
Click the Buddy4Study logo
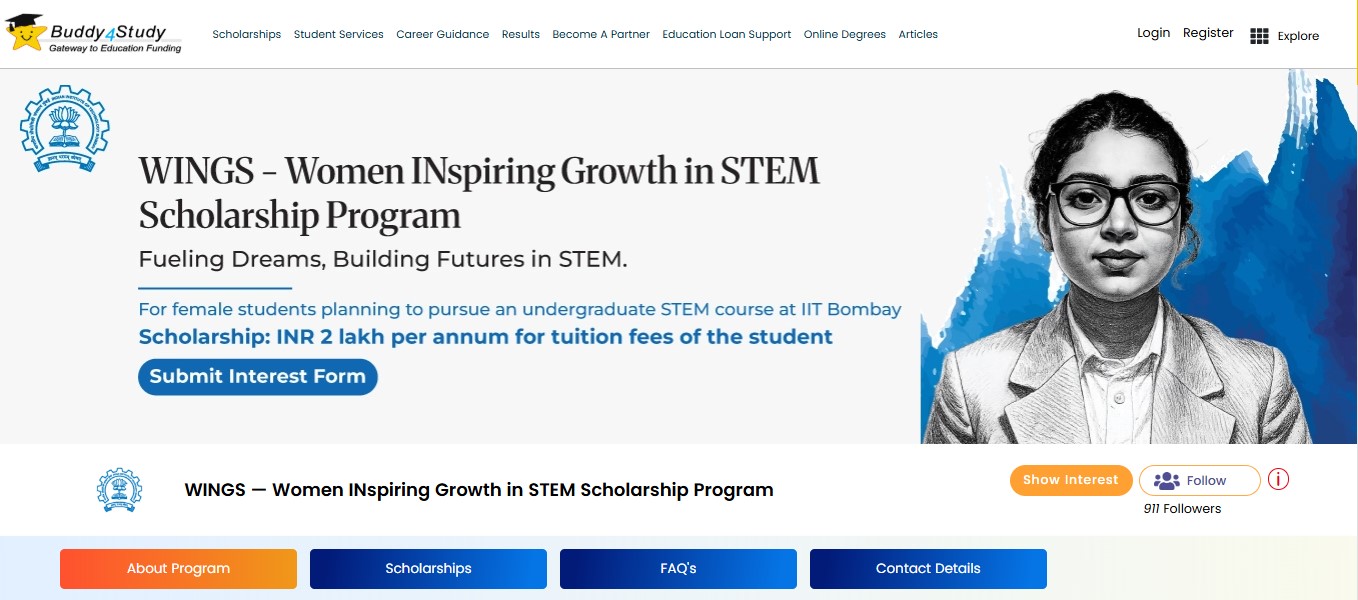pos(93,34)
